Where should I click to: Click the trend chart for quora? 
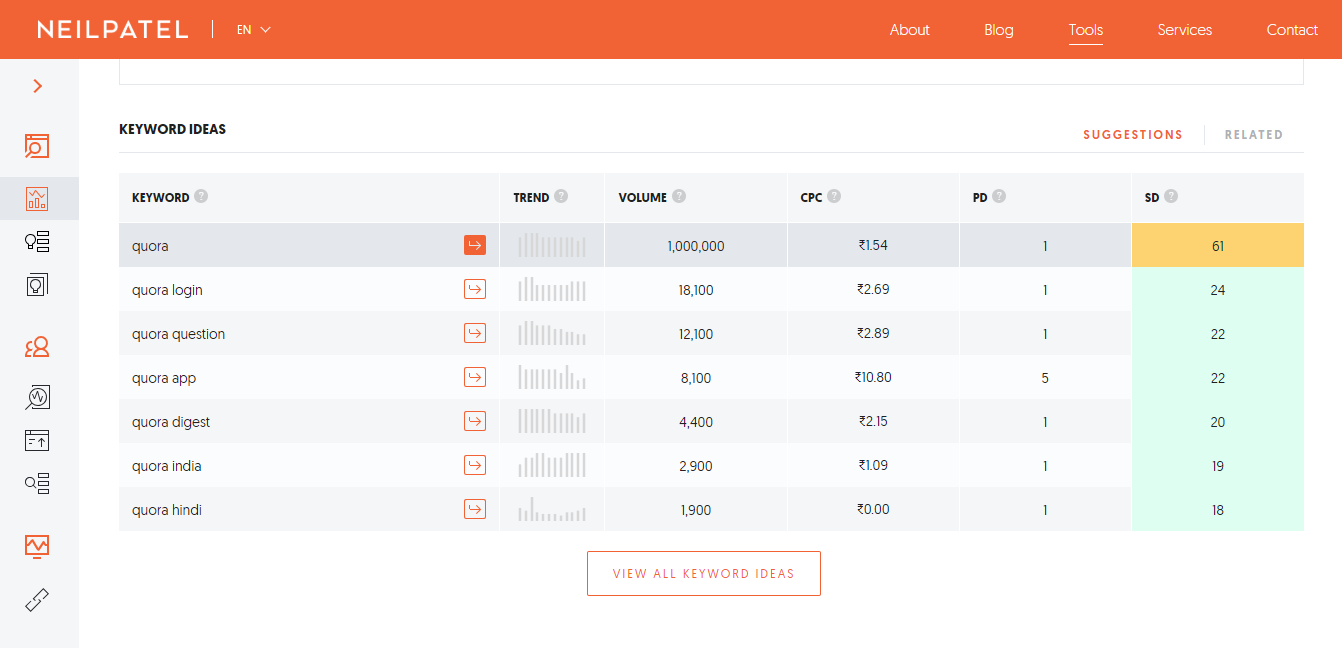[x=552, y=245]
